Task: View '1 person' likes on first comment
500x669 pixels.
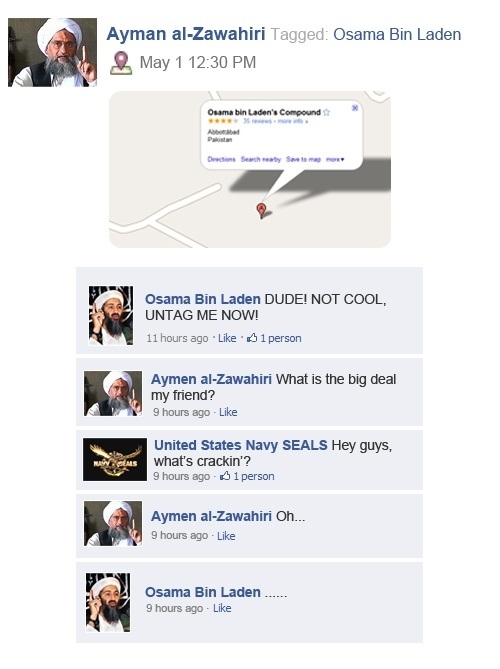Action: tap(281, 338)
